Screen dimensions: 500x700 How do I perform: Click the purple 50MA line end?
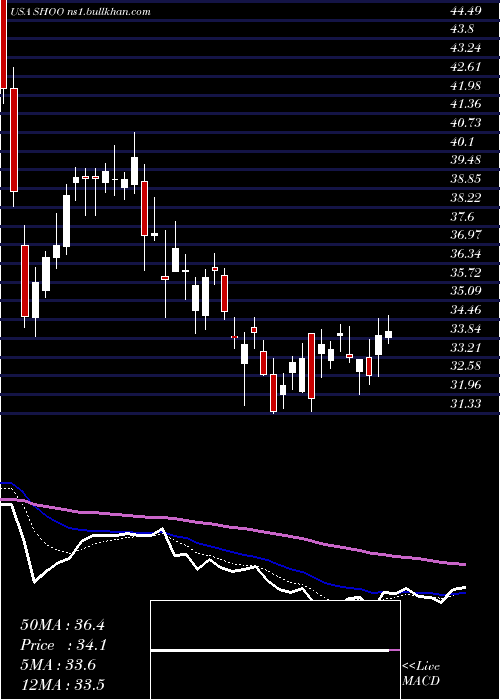(462, 565)
